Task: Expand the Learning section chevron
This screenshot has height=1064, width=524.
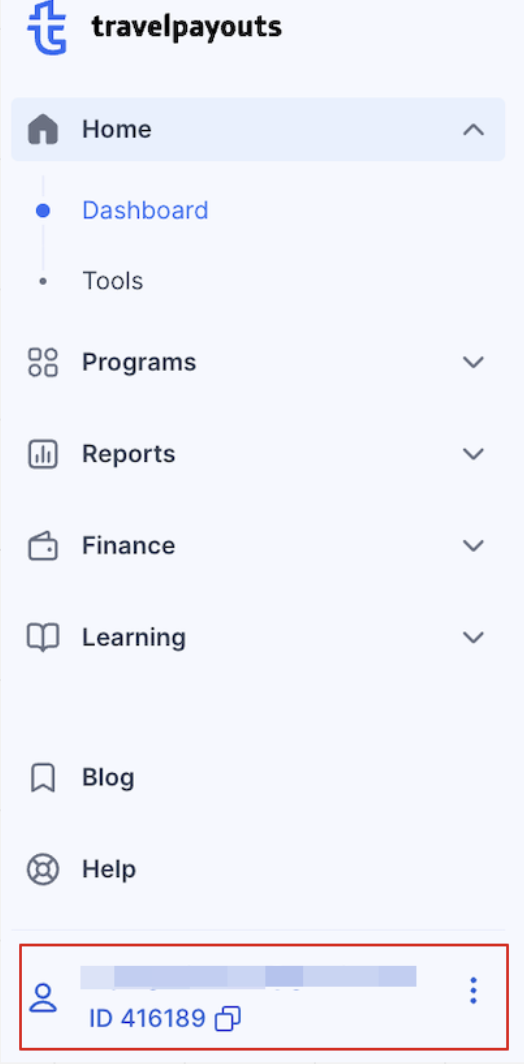Action: pos(473,638)
